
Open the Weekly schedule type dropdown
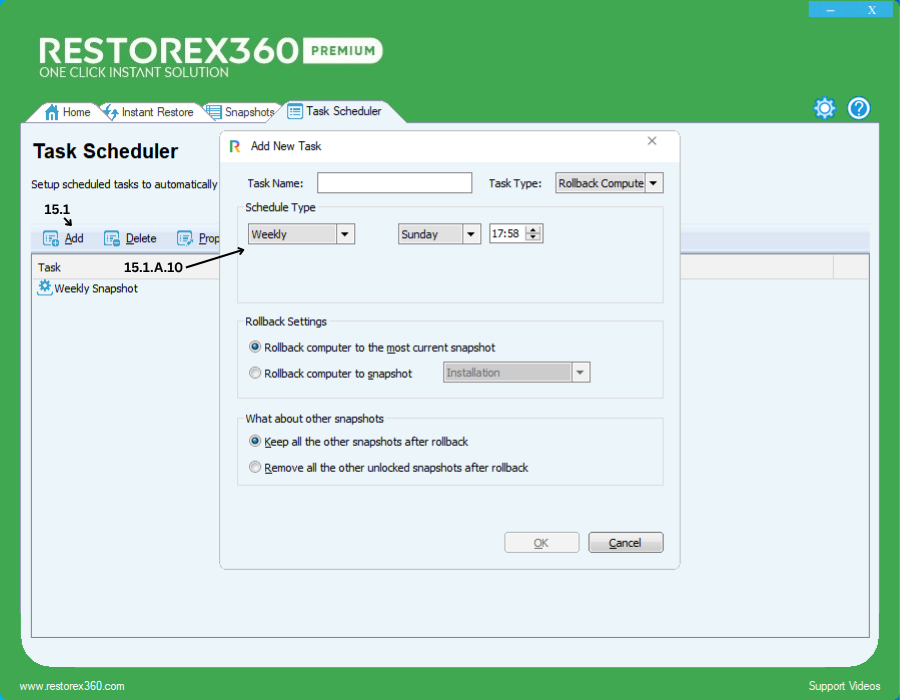345,234
